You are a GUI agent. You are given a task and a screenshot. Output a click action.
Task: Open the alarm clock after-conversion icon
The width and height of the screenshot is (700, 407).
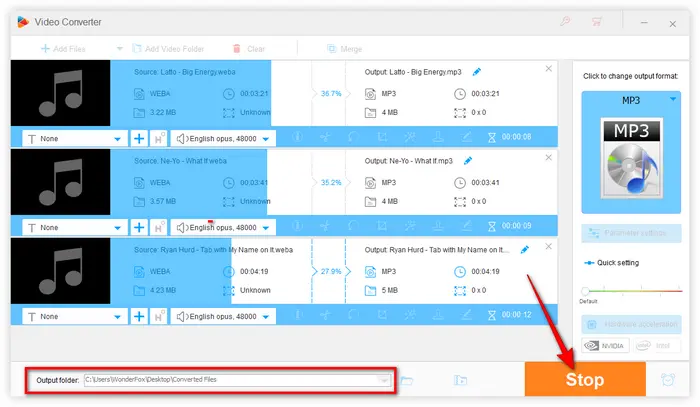[668, 380]
